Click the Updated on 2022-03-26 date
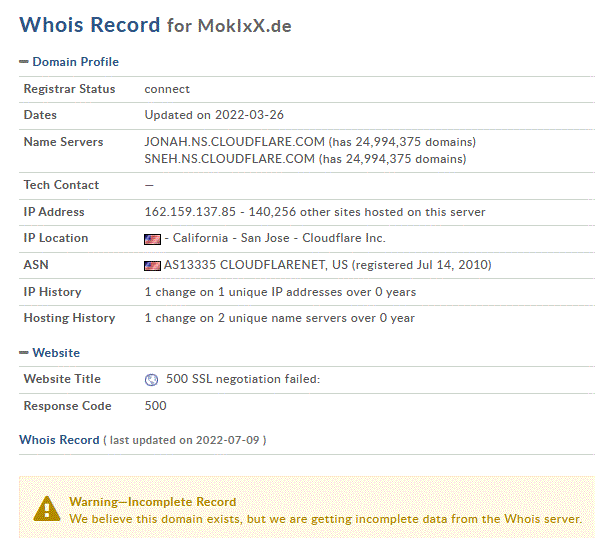Image resolution: width=595 pixels, height=538 pixels. [214, 115]
